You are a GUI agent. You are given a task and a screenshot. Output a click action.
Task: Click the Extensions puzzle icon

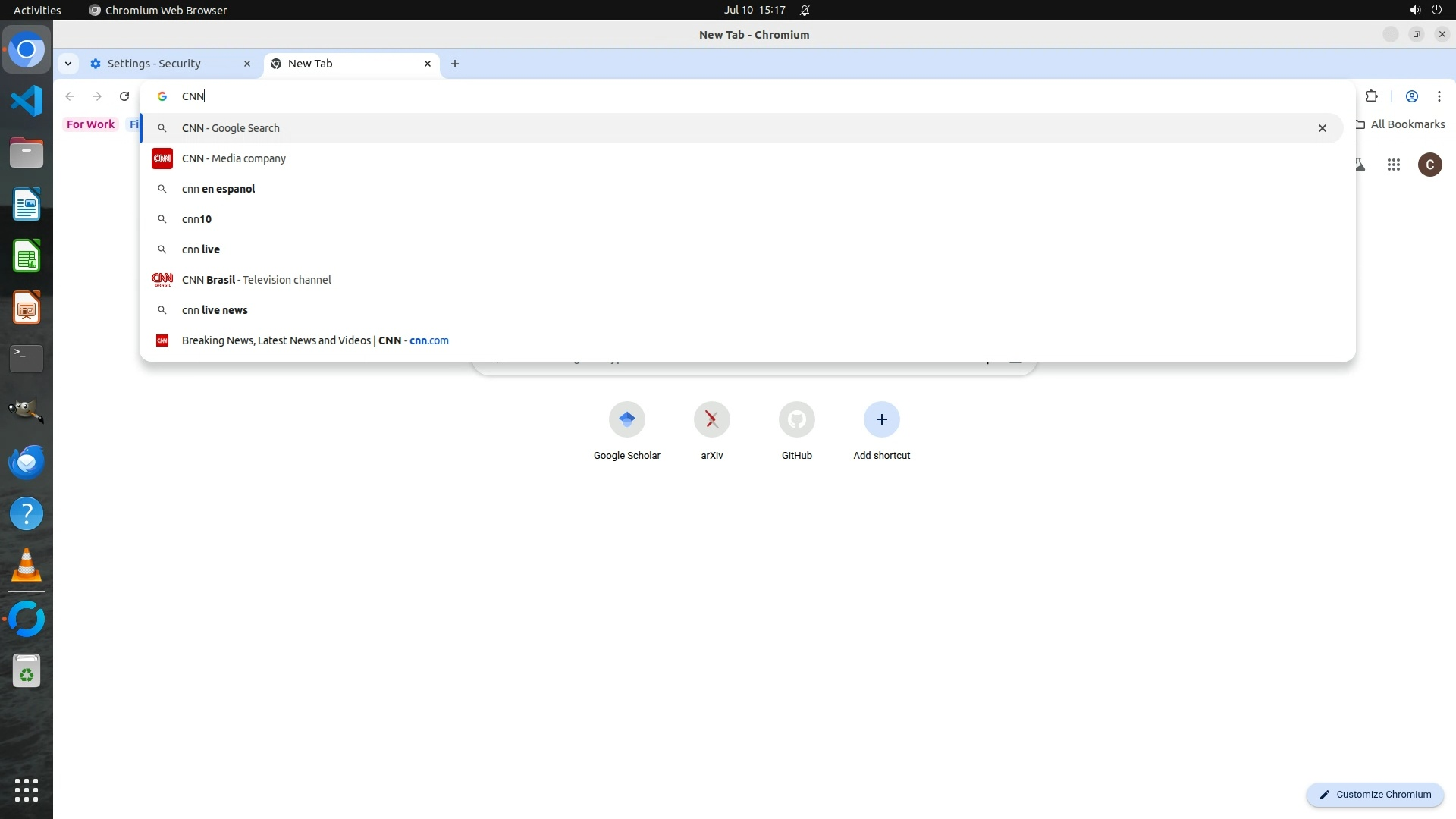pos(1371,96)
